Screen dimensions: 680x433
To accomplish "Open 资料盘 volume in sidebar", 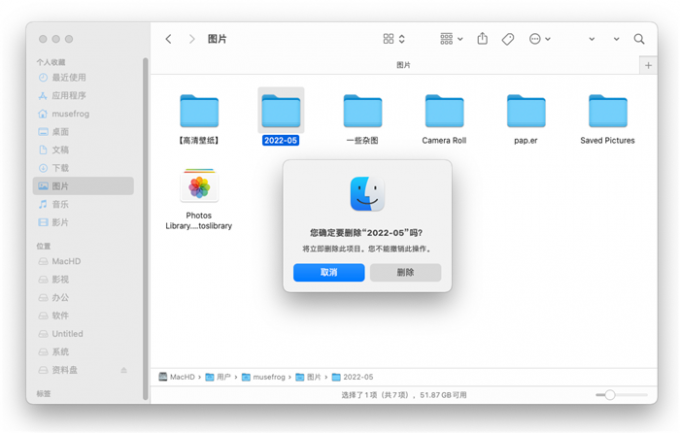I will pyautogui.click(x=83, y=370).
